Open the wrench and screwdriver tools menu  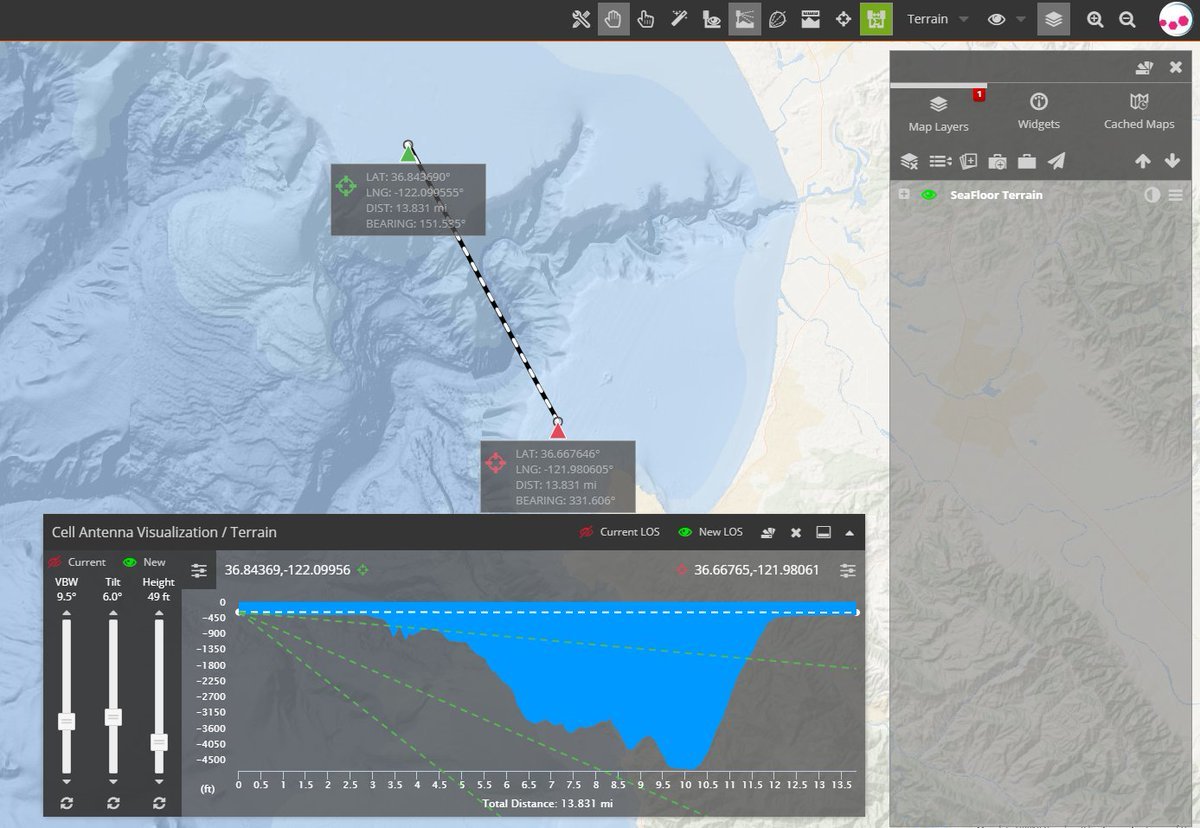point(581,19)
